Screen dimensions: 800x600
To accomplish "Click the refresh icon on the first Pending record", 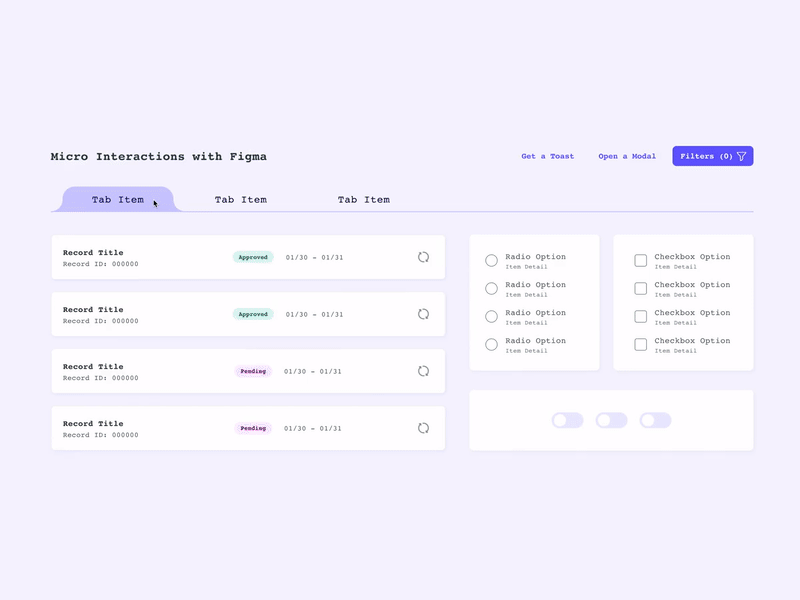I will pyautogui.click(x=421, y=371).
